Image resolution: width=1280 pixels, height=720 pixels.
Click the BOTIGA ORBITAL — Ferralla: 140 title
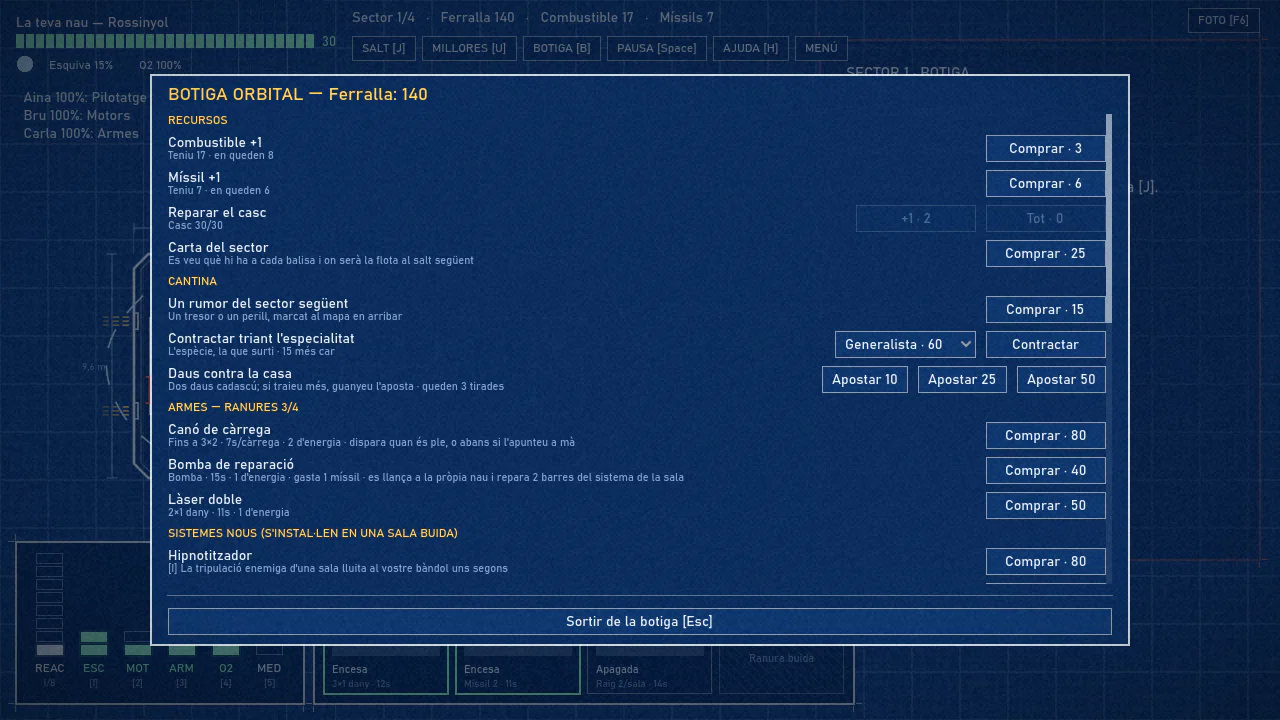point(298,94)
